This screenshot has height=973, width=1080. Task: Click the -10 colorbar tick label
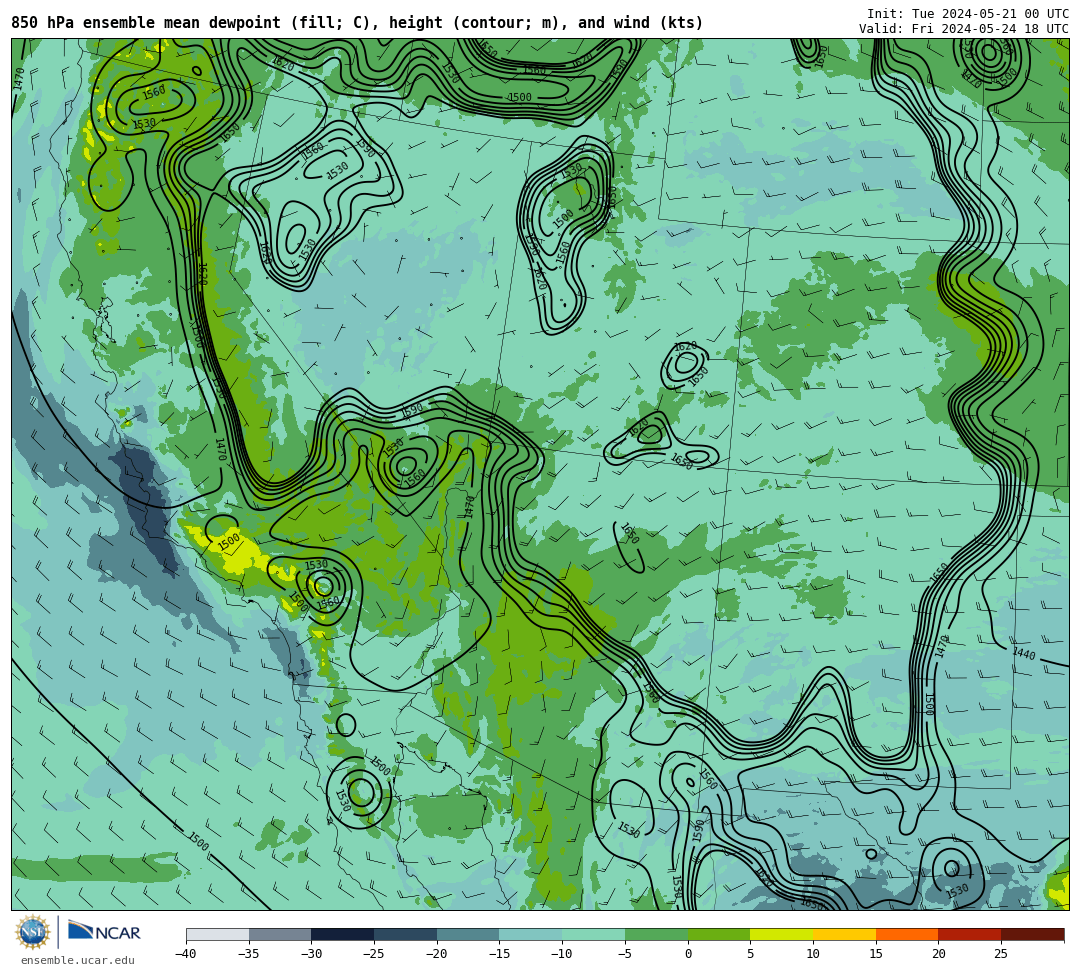point(562,954)
